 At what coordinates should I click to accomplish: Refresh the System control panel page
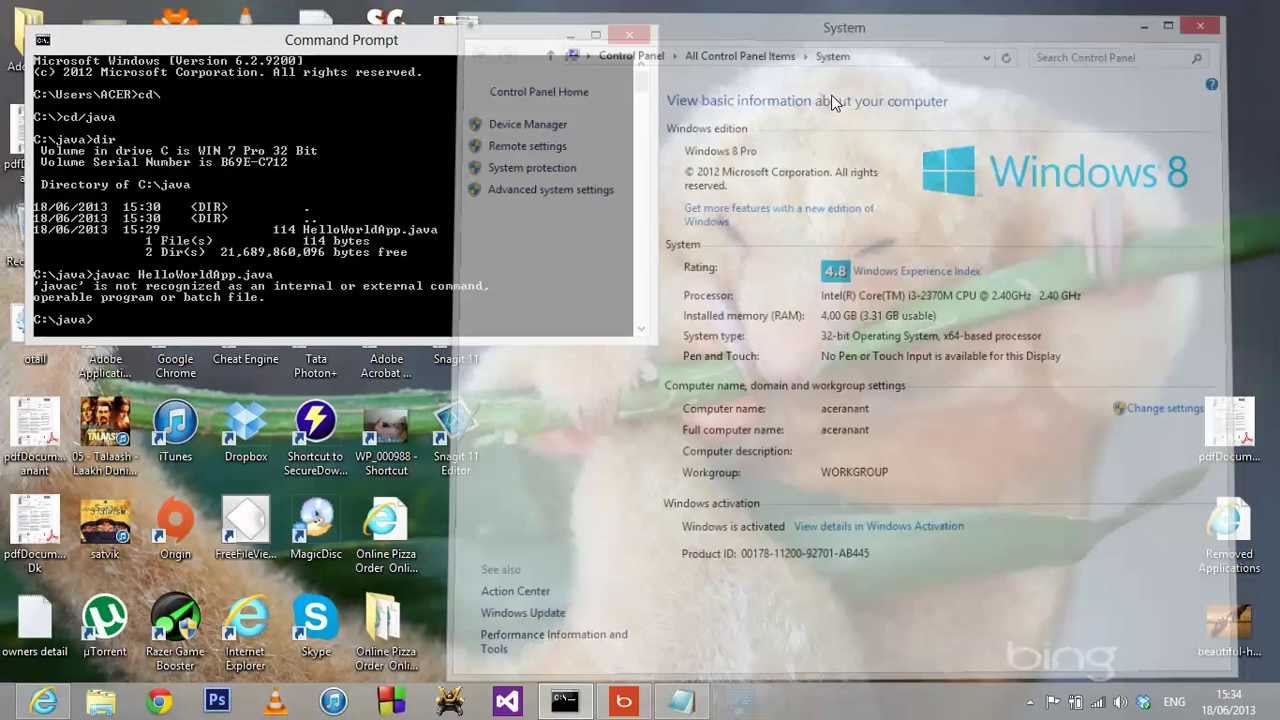[x=1006, y=58]
